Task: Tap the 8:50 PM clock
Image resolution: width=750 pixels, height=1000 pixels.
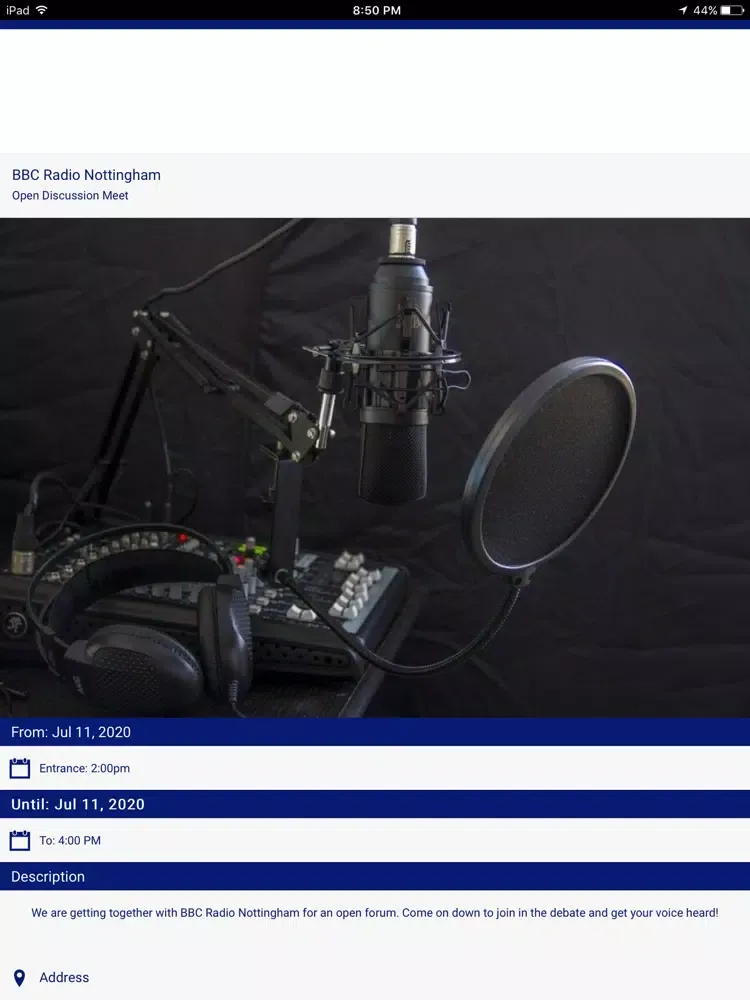Action: pyautogui.click(x=376, y=10)
